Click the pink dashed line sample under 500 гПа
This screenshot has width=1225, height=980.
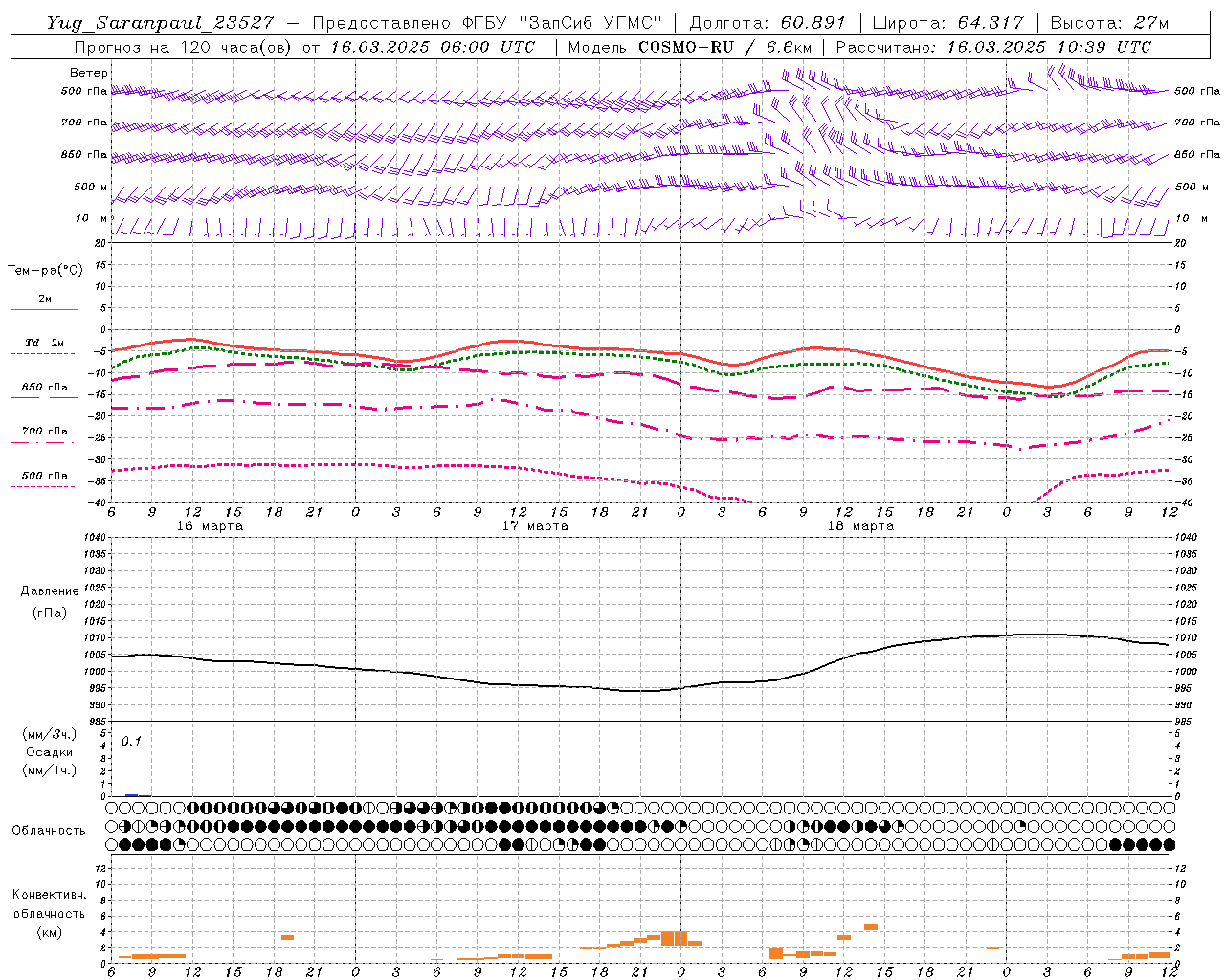[x=42, y=486]
